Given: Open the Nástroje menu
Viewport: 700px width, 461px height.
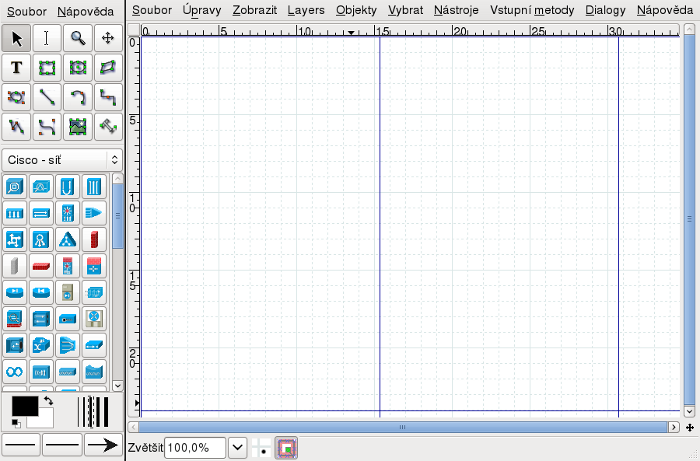Looking at the screenshot, I should tap(456, 11).
